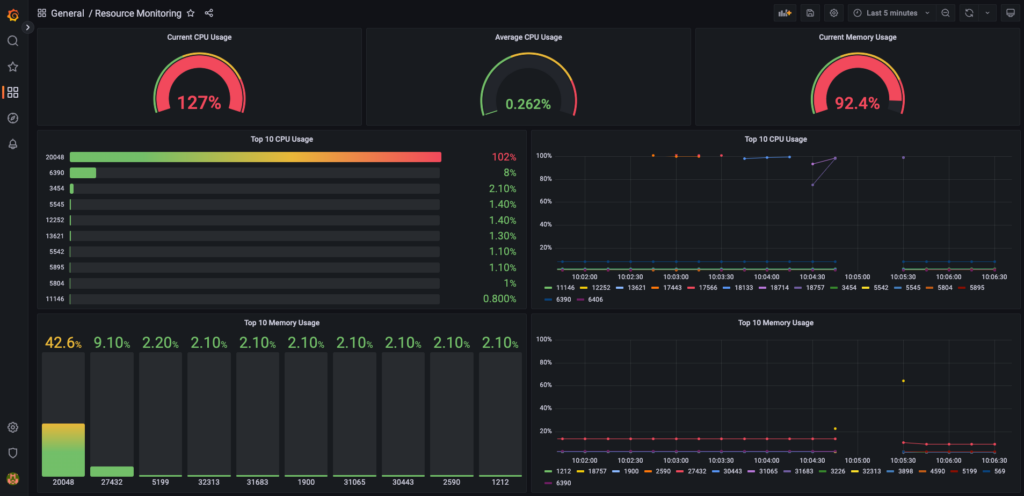Viewport: 1024px width, 496px height.
Task: Open the Alerting bell icon
Action: pos(12,144)
